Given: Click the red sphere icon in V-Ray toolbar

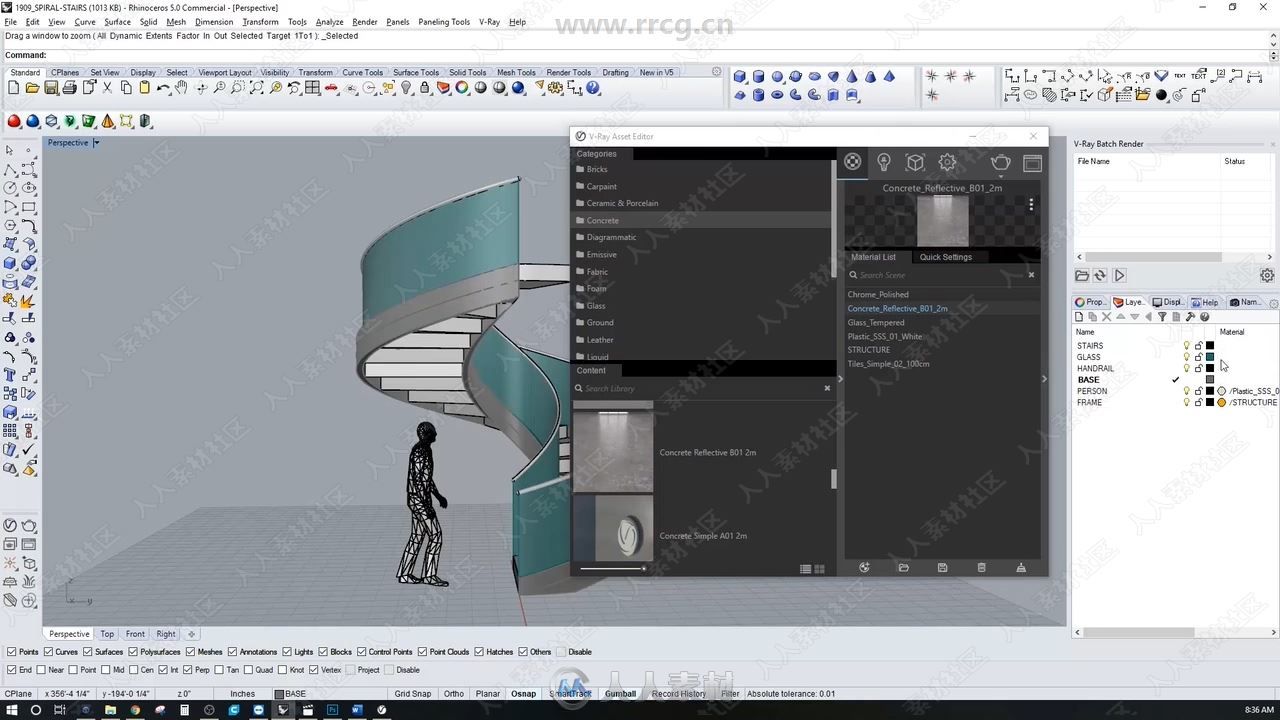Looking at the screenshot, I should pos(14,121).
